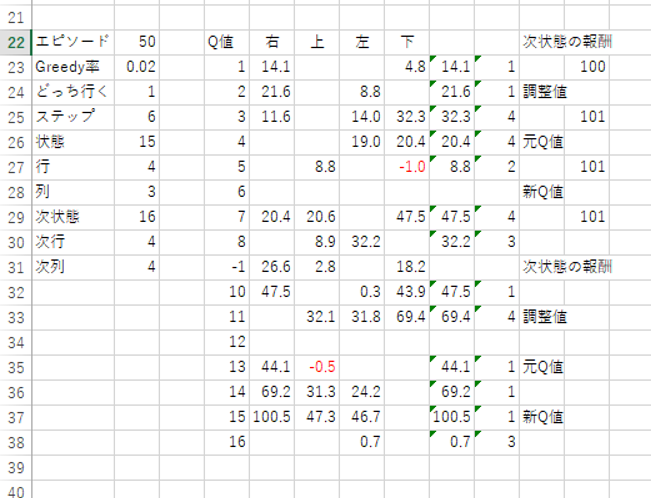Select the 26.6 cell in row 31

pos(272,267)
